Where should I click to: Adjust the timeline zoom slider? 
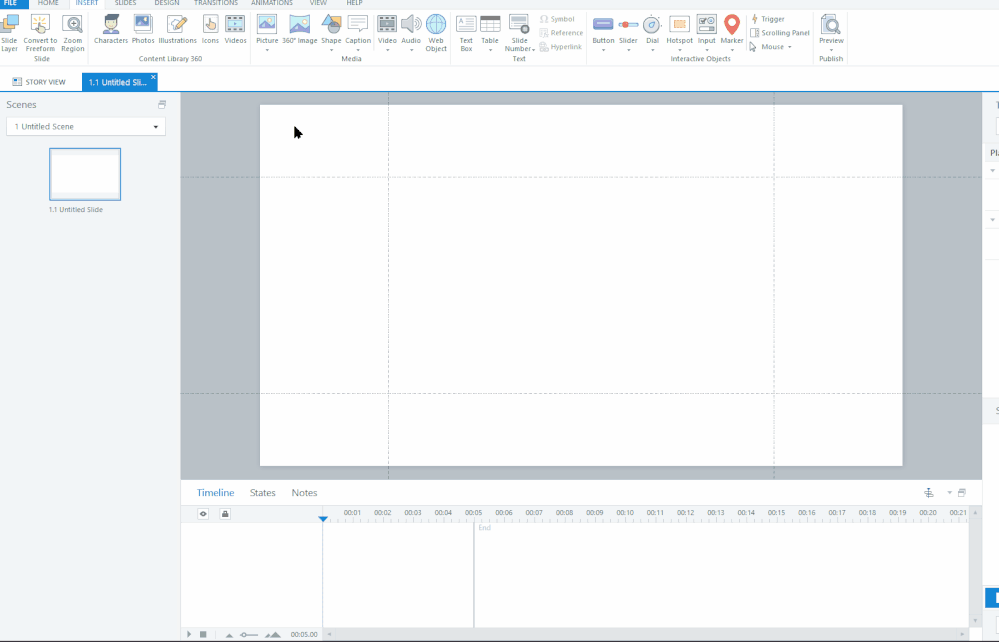249,635
